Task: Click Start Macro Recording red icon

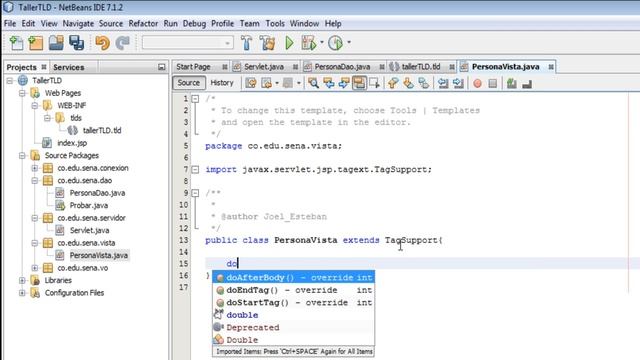Action: pos(477,84)
